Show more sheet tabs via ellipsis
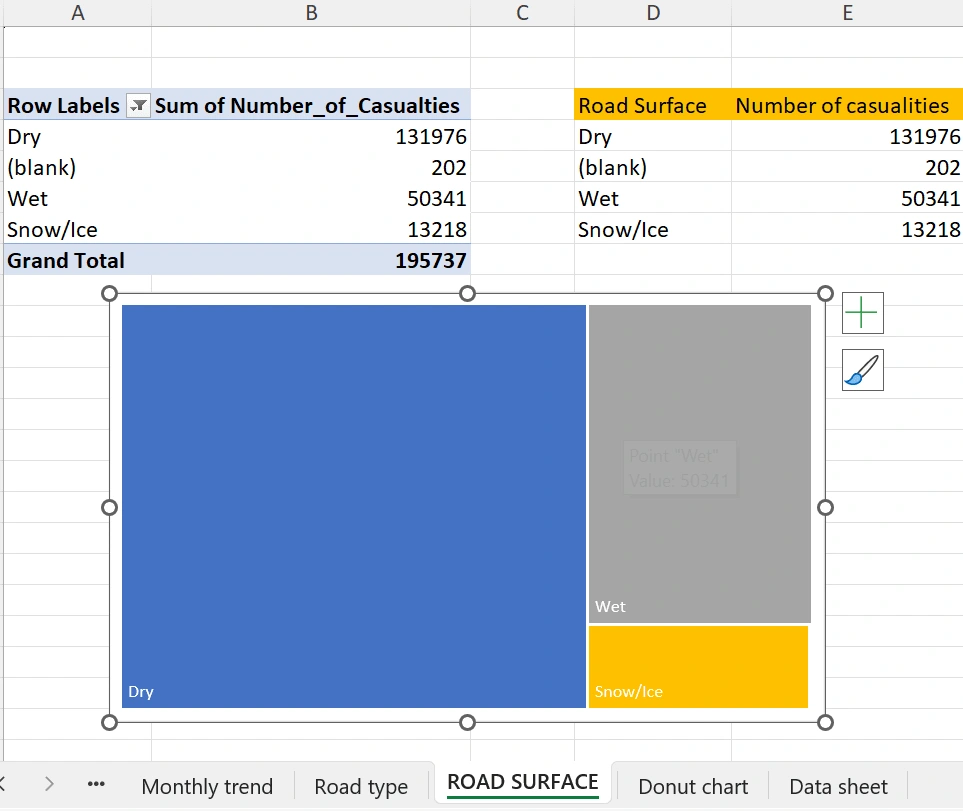The image size is (963, 811). (x=96, y=784)
